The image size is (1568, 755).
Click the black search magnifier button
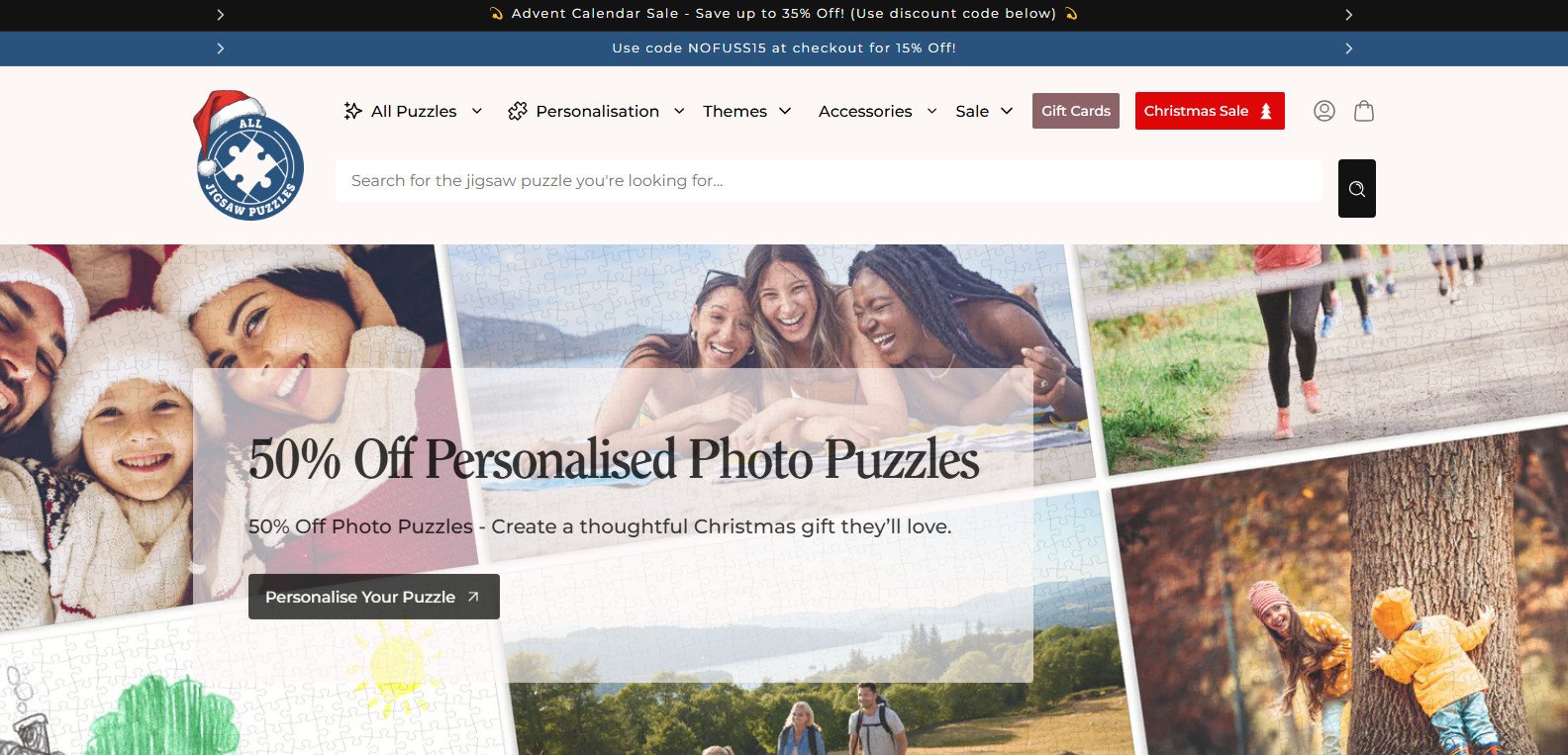click(x=1357, y=188)
